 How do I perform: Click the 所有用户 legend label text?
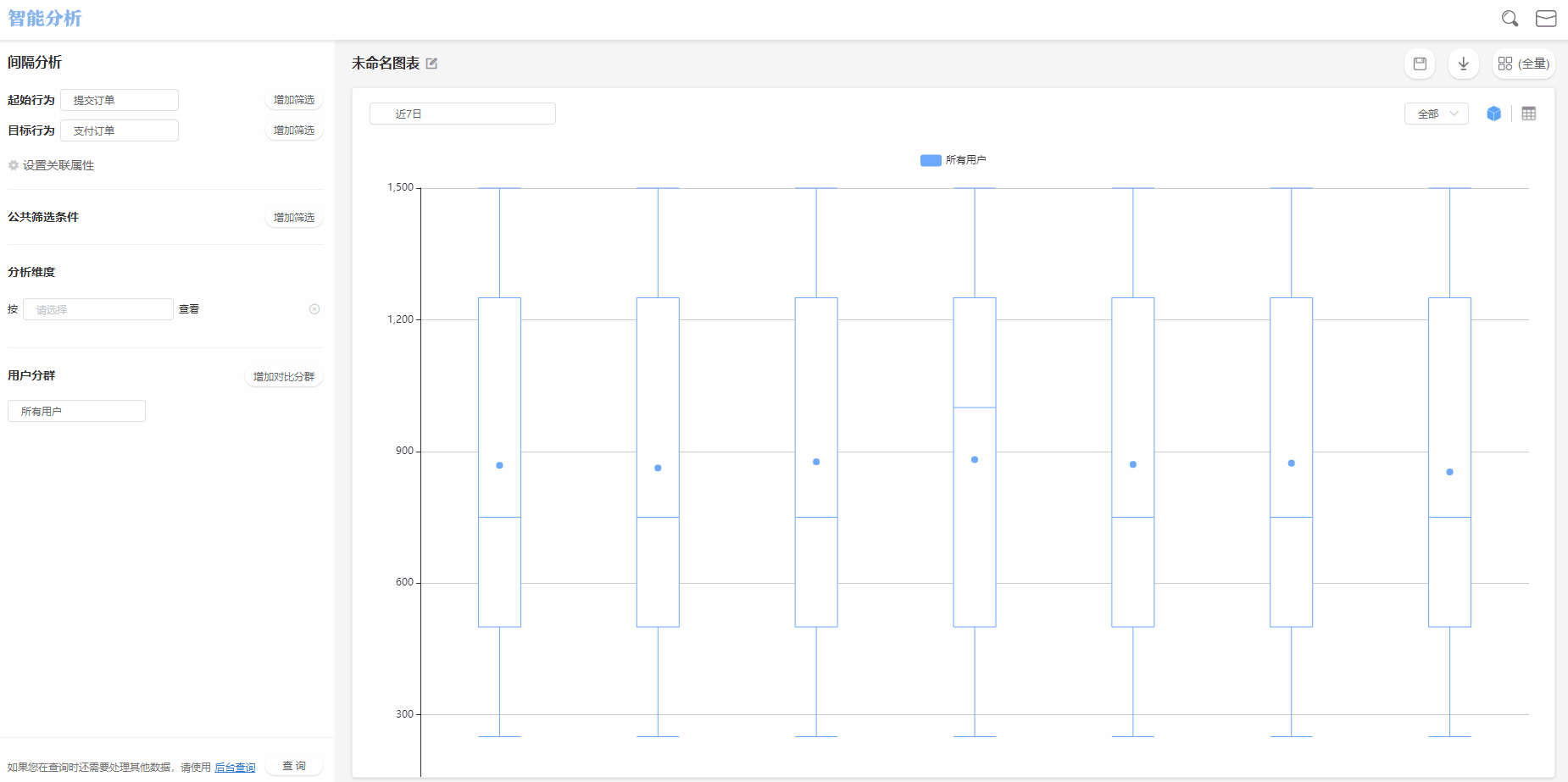tap(966, 160)
